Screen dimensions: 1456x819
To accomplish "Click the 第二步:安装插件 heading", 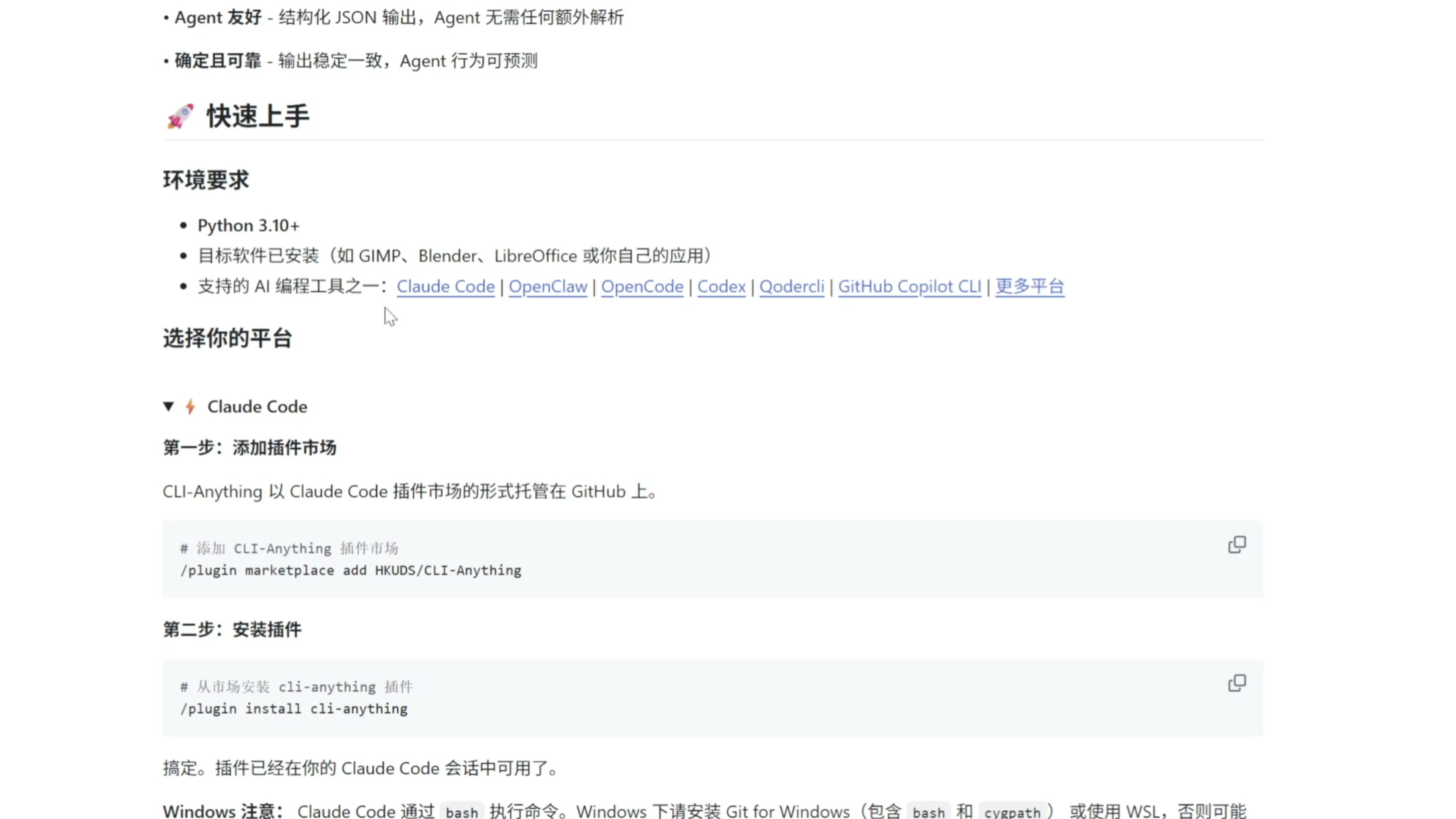I will [x=232, y=629].
